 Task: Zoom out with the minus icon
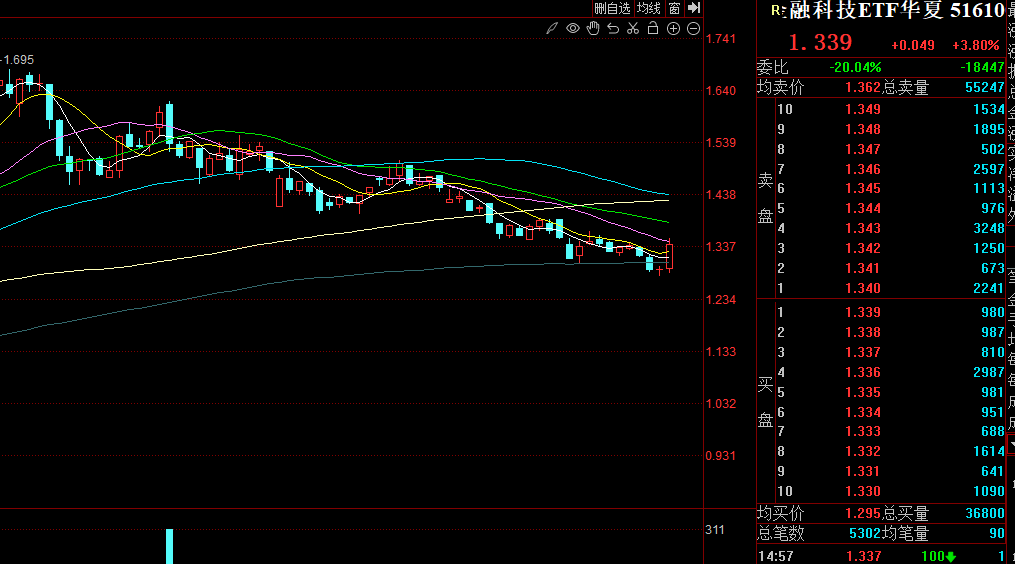point(693,29)
